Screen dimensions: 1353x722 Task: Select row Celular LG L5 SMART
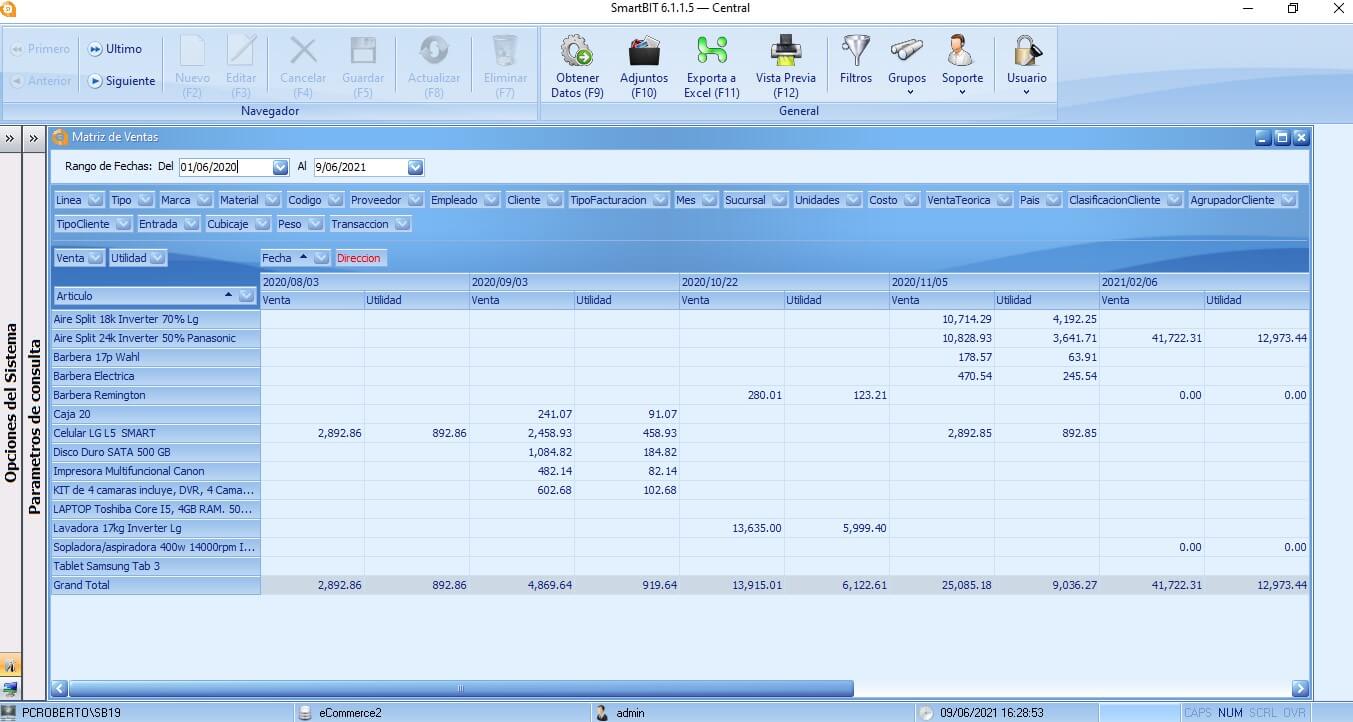pyautogui.click(x=156, y=433)
